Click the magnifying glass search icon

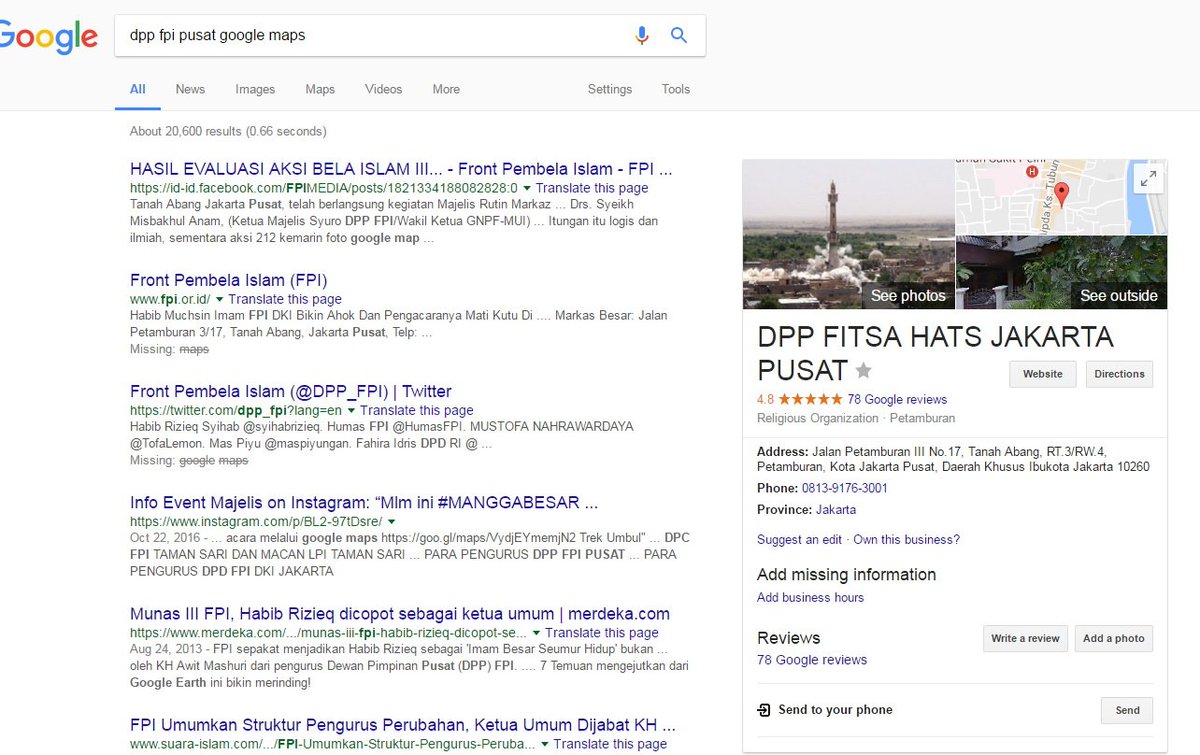(x=679, y=35)
